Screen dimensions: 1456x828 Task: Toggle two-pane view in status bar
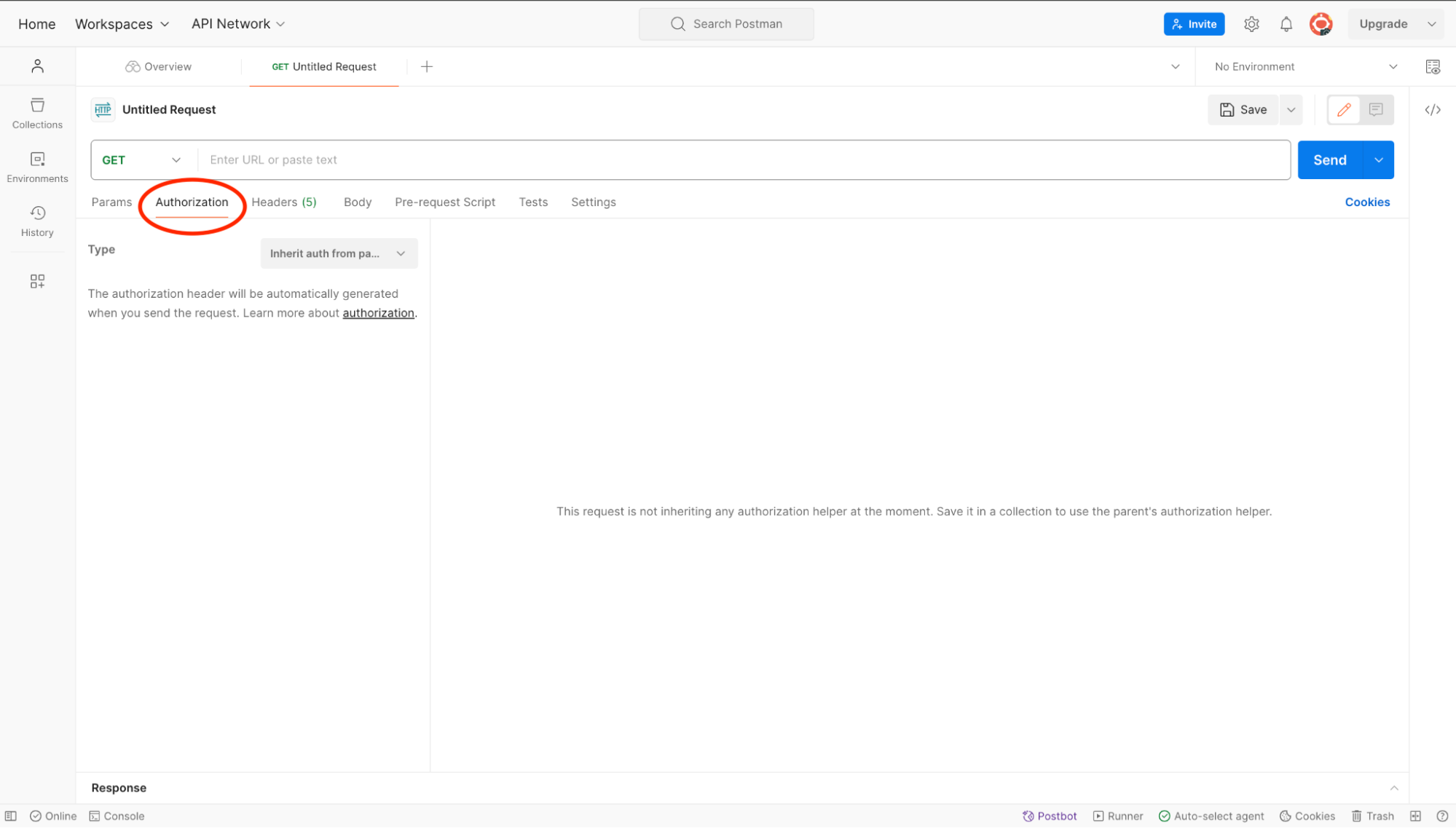click(x=1414, y=816)
